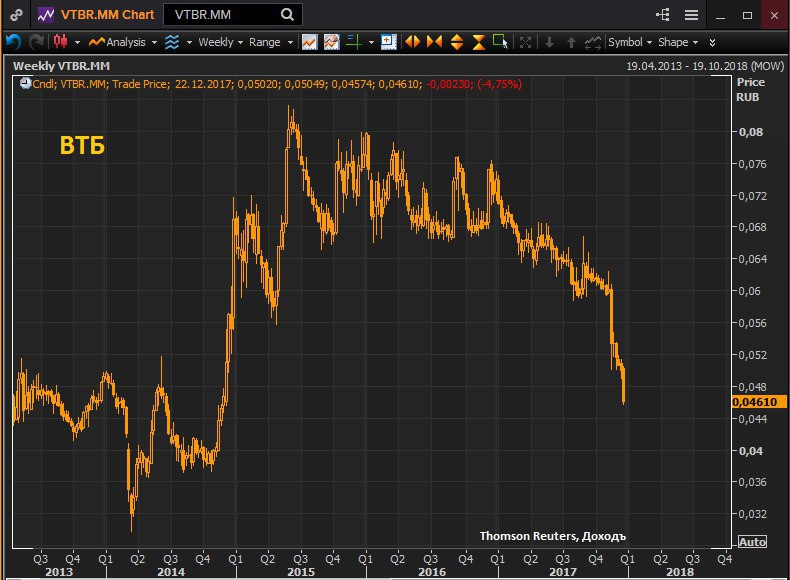Toggle the green crosshair cursor tool
790x580 pixels.
[x=354, y=42]
